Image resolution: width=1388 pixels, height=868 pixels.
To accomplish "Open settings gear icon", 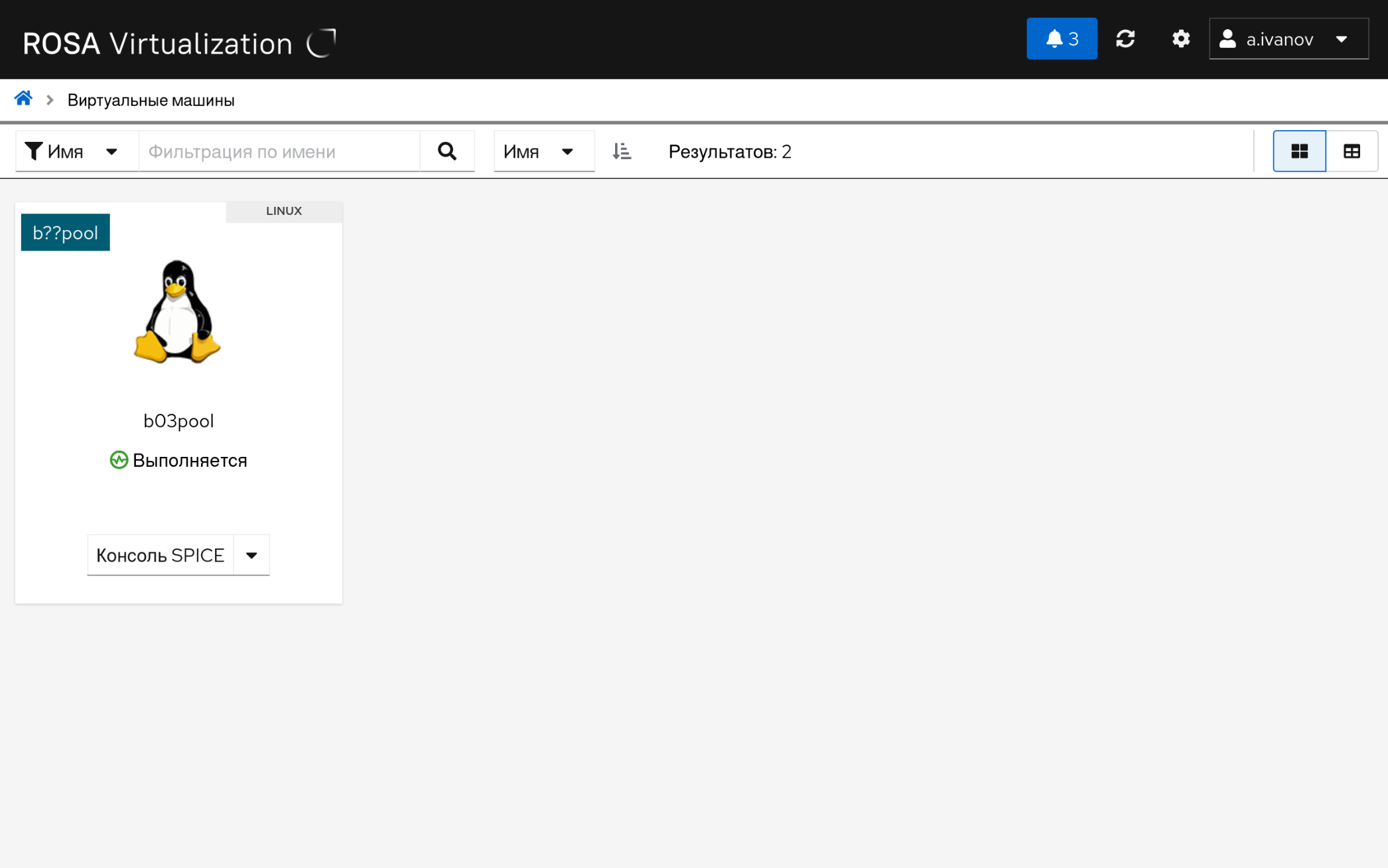I will (x=1180, y=39).
